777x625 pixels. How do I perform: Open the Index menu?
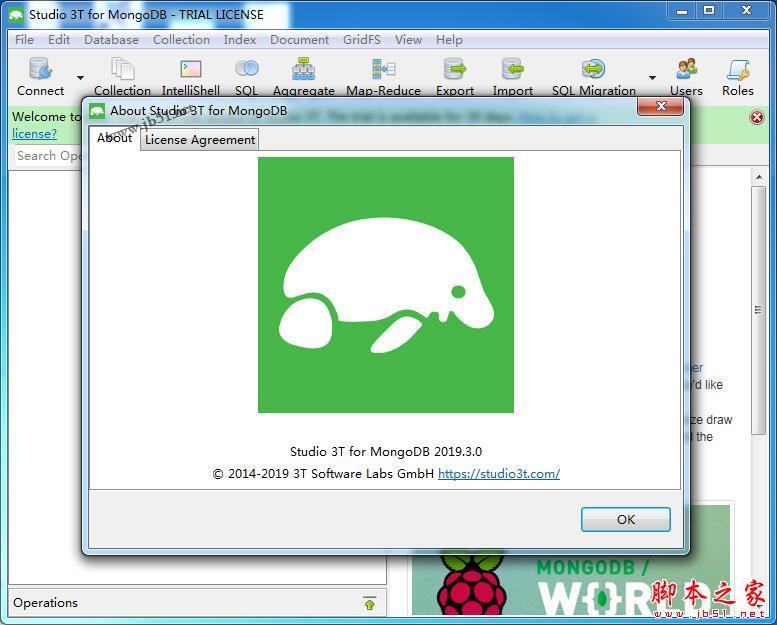[240, 40]
